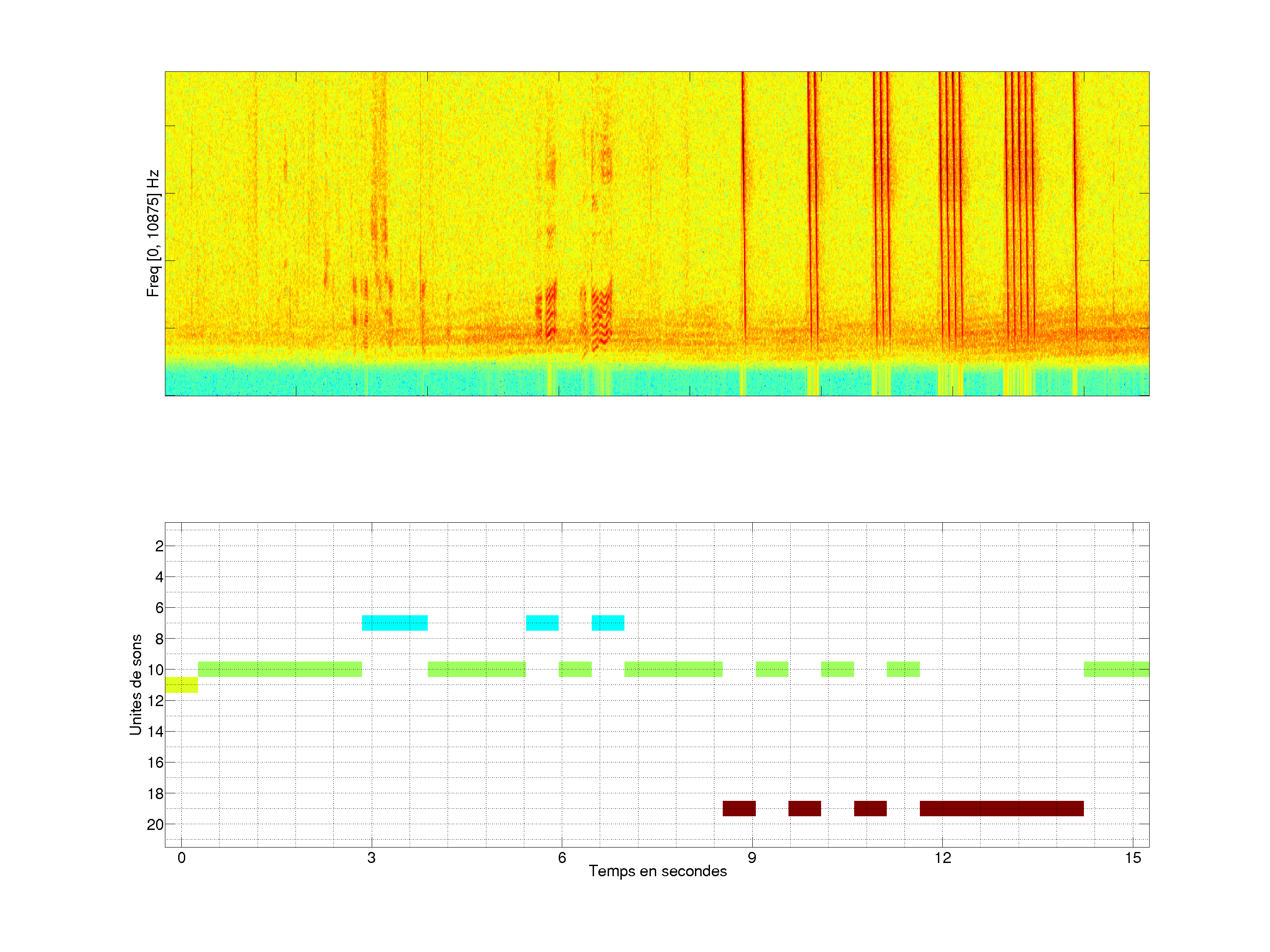The width and height of the screenshot is (1270, 952).
Task: Click the cyan bar just before 6 seconds
Action: [x=542, y=623]
